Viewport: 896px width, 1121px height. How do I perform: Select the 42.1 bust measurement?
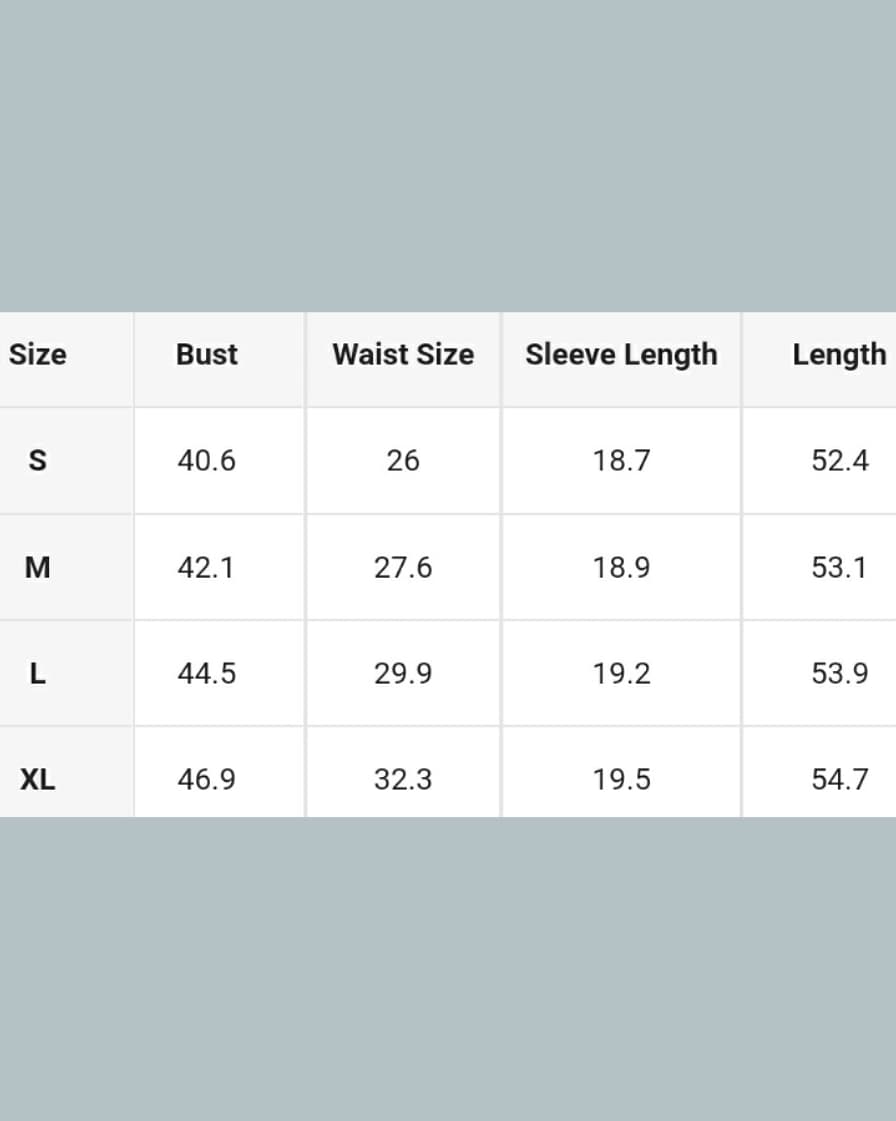click(x=207, y=568)
